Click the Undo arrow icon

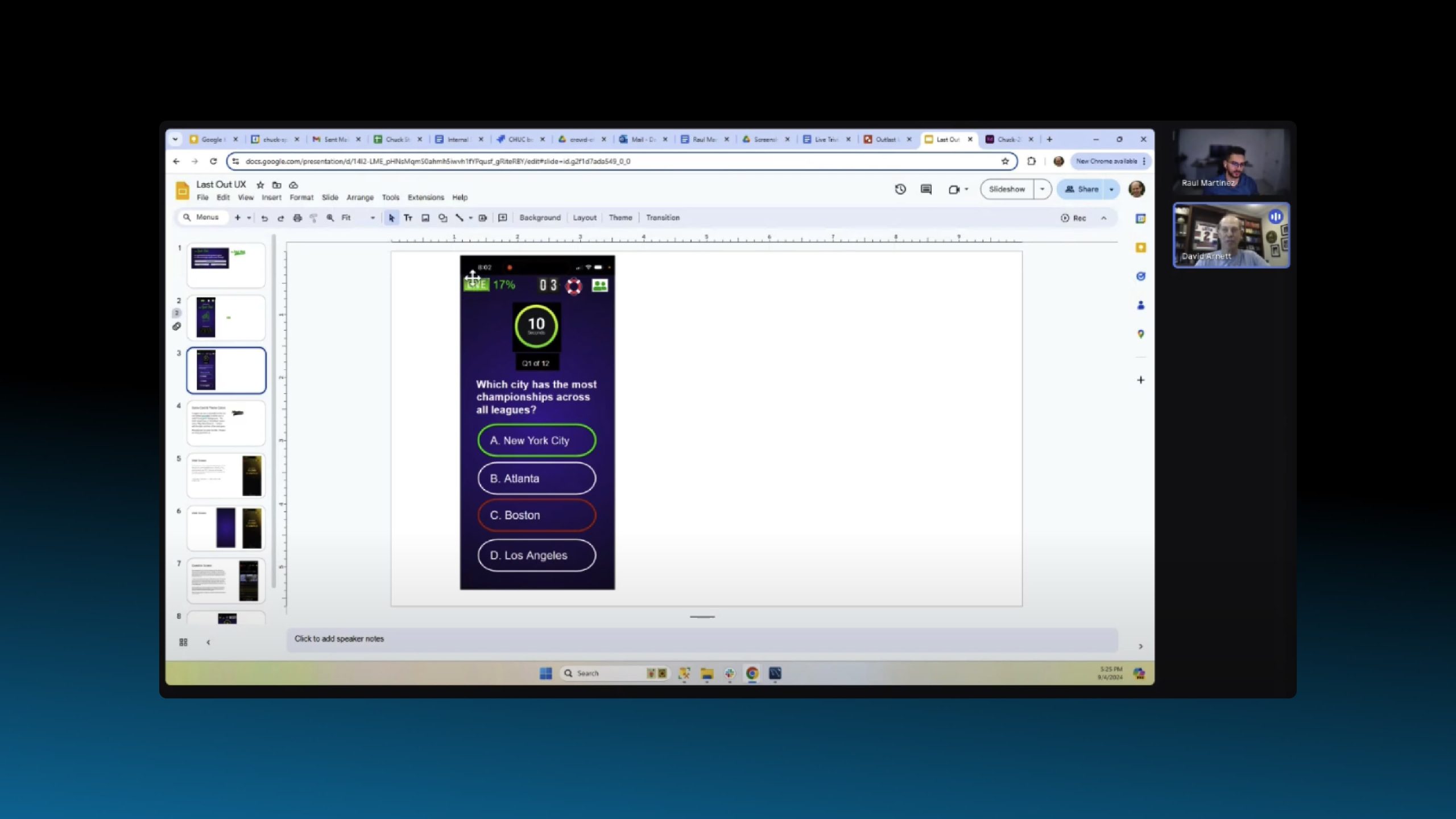coord(264,218)
